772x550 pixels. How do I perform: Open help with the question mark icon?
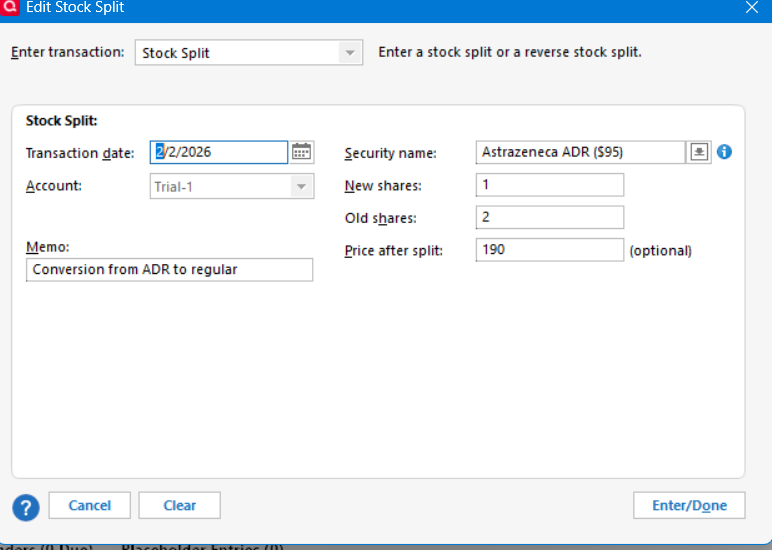coord(26,507)
